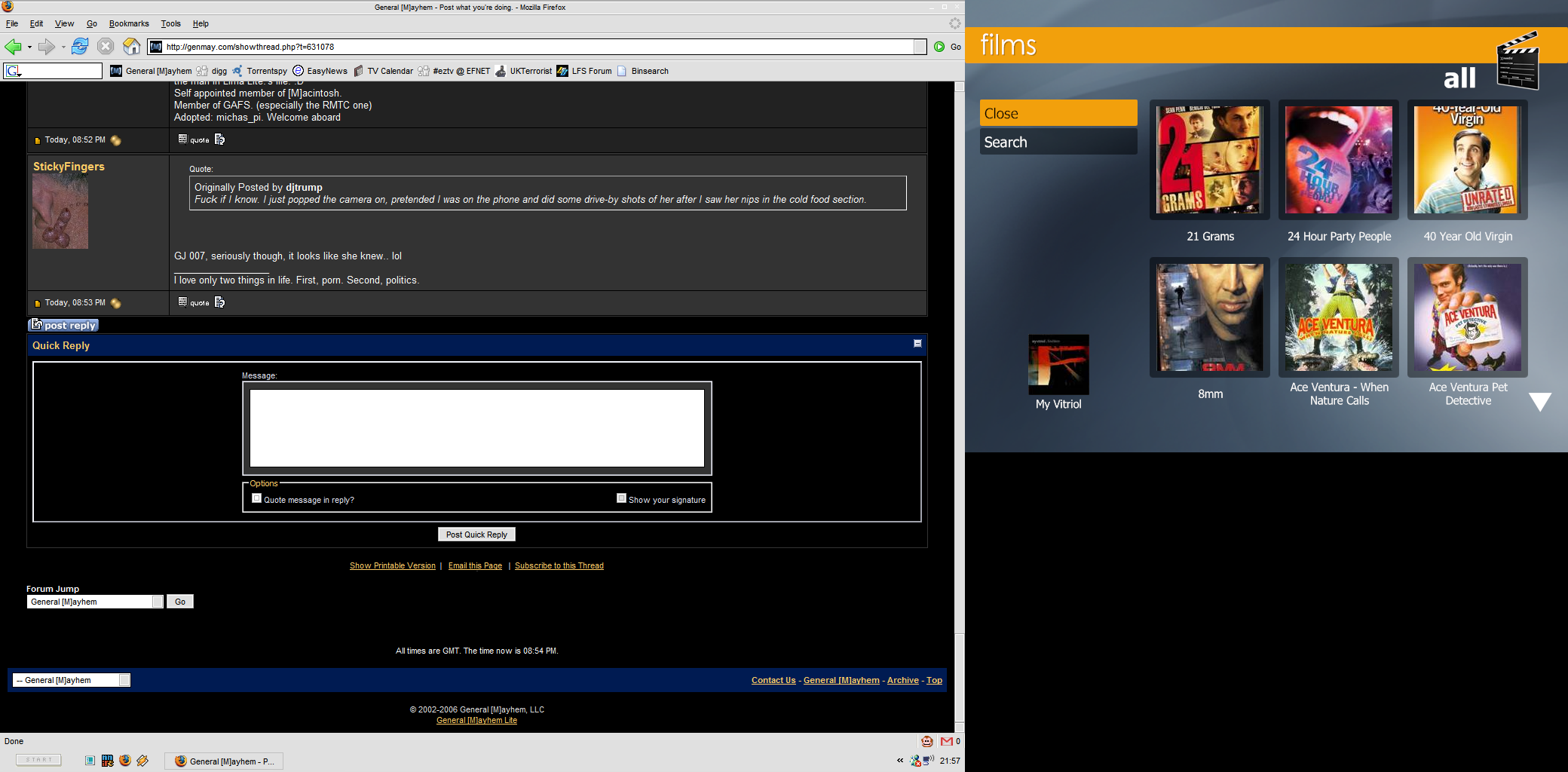Click the Gmail notifier icon in status bar
Viewport: 1568px width, 772px height.
tap(947, 741)
